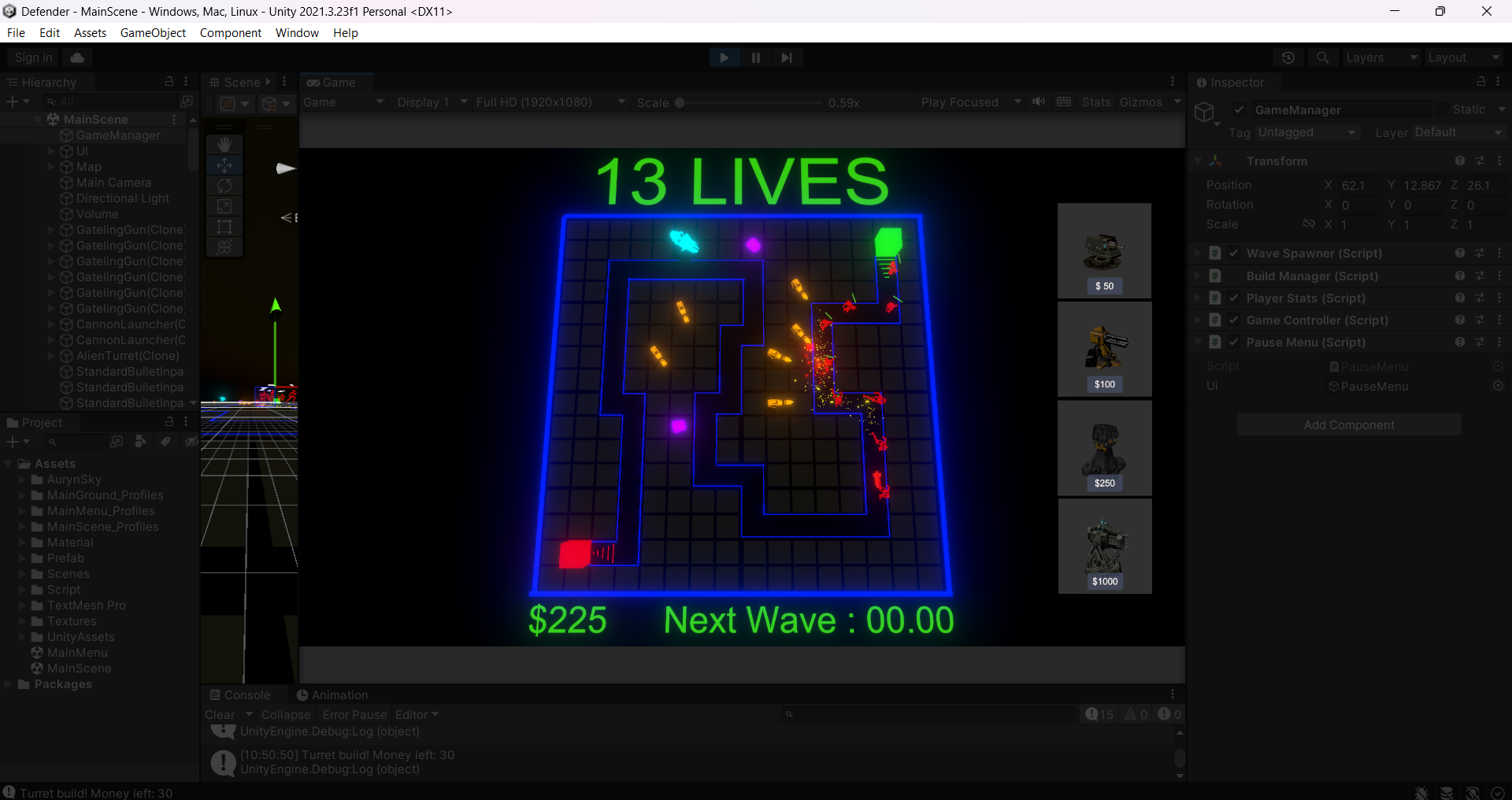1512x800 pixels.
Task: Open the cloud services icon
Action: point(77,57)
